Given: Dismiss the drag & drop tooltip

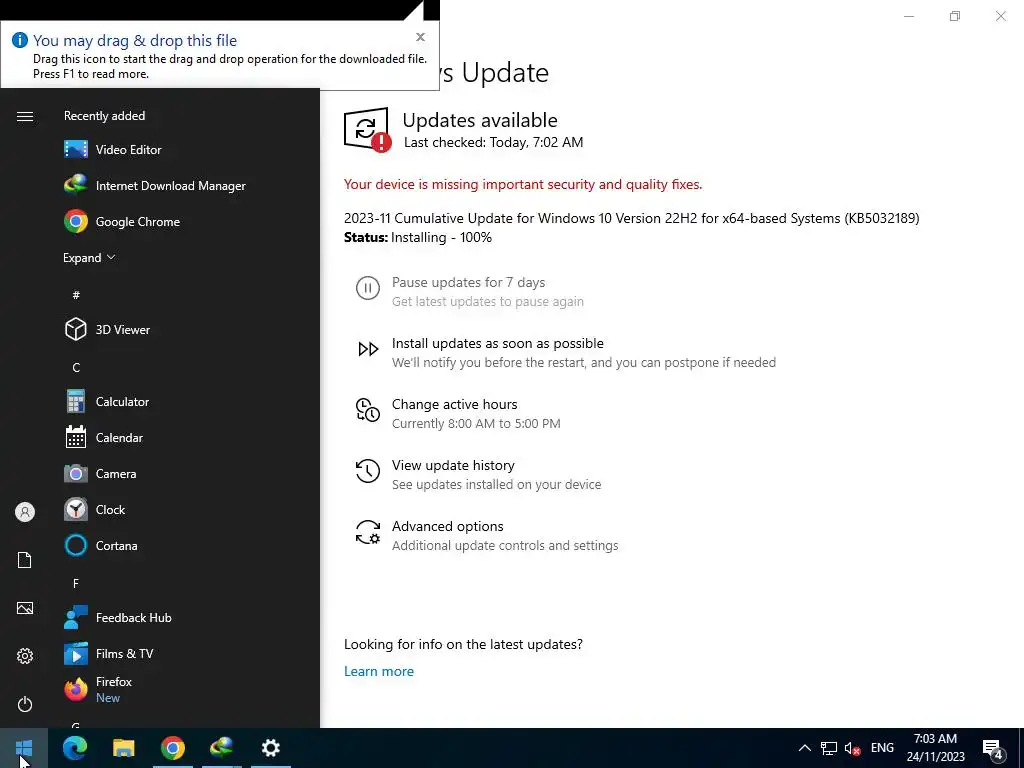Looking at the screenshot, I should [x=421, y=37].
